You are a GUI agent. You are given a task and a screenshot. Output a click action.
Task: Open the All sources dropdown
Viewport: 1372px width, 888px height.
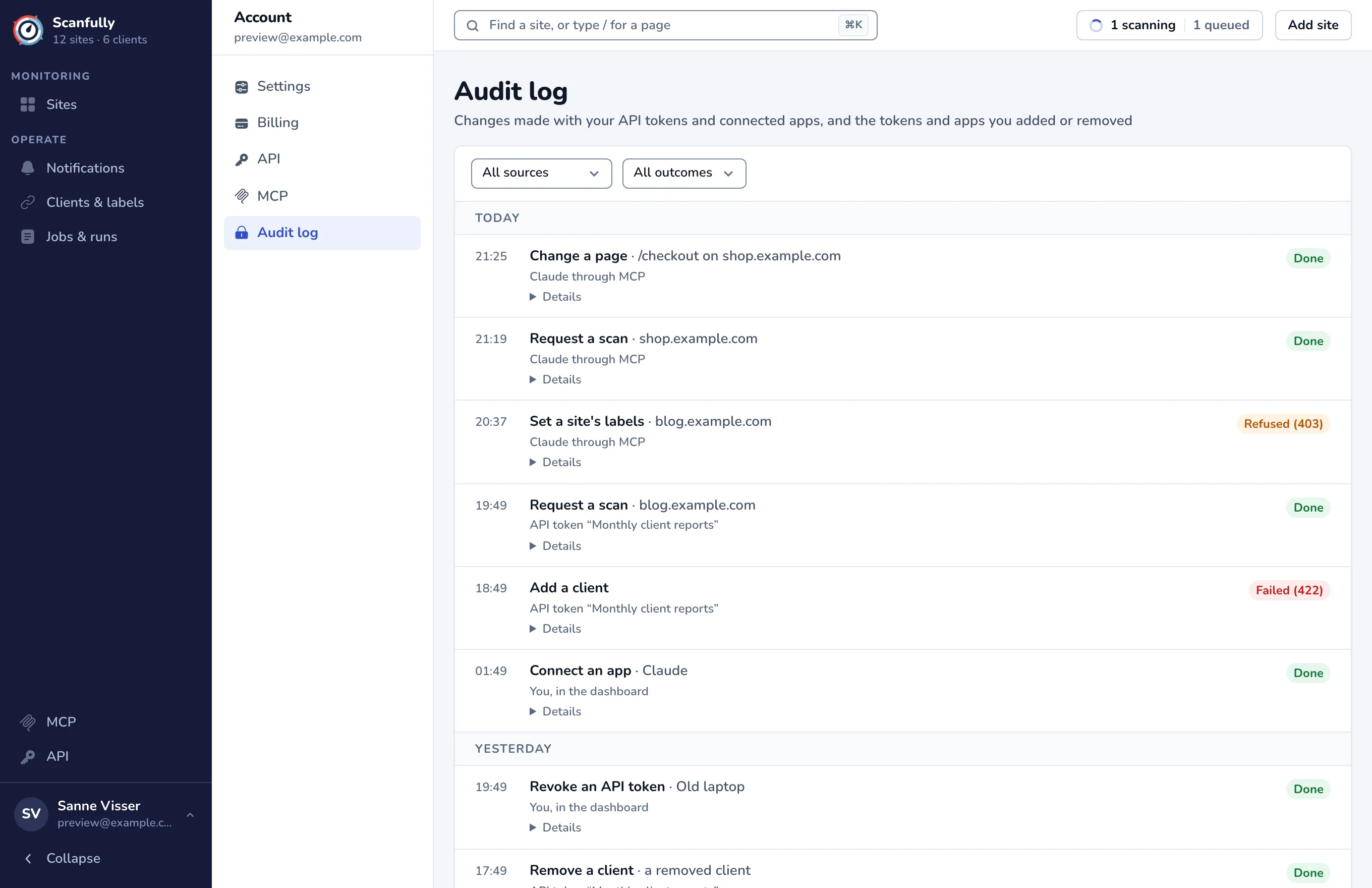pyautogui.click(x=541, y=173)
